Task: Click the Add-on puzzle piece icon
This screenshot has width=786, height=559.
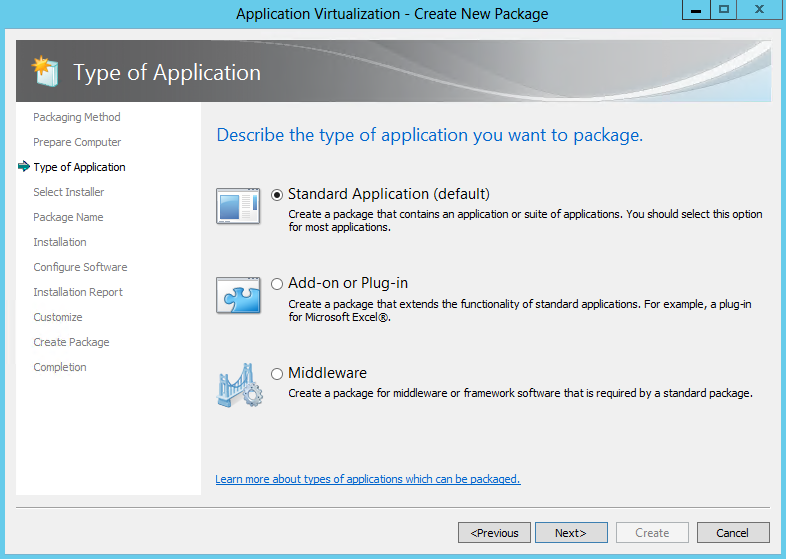Action: [x=238, y=295]
